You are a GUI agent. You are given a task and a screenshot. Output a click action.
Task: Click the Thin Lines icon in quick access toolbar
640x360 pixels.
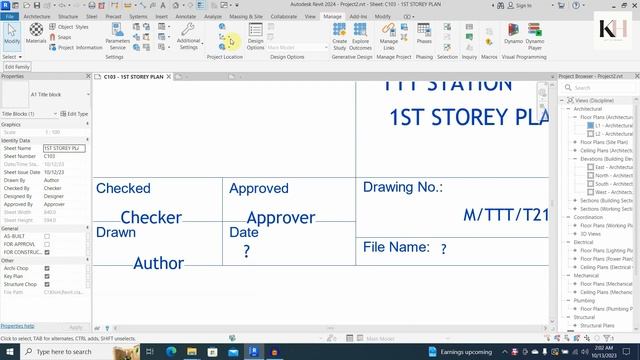click(x=201, y=5)
